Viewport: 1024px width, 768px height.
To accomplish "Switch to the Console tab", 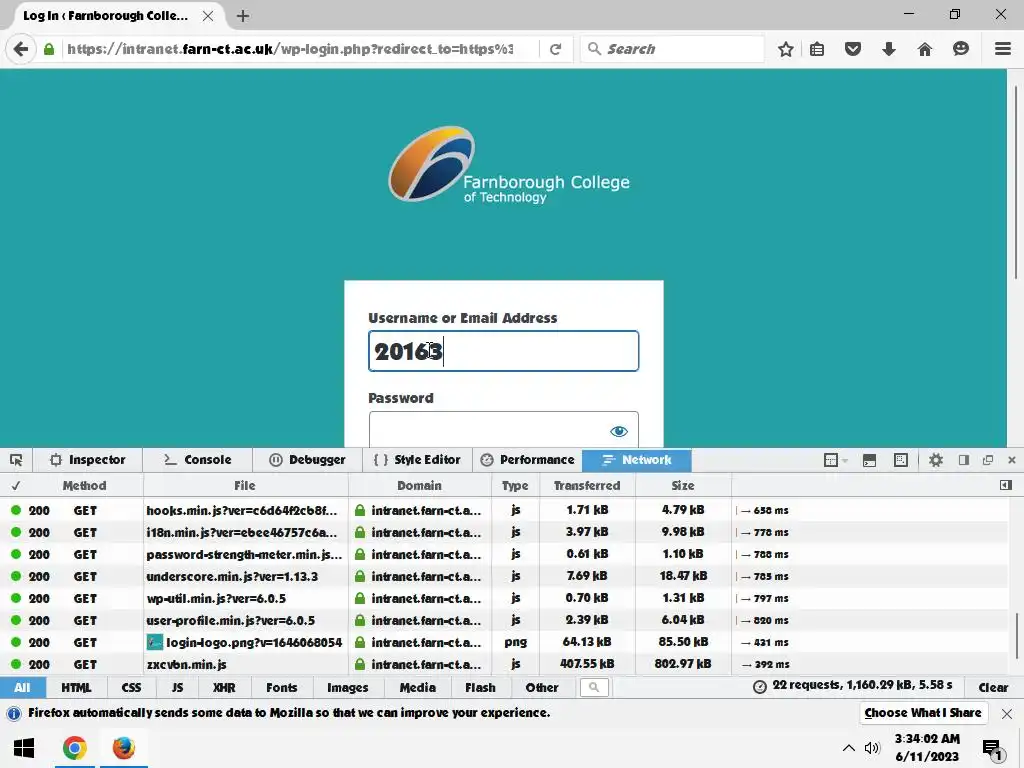I will [197, 460].
